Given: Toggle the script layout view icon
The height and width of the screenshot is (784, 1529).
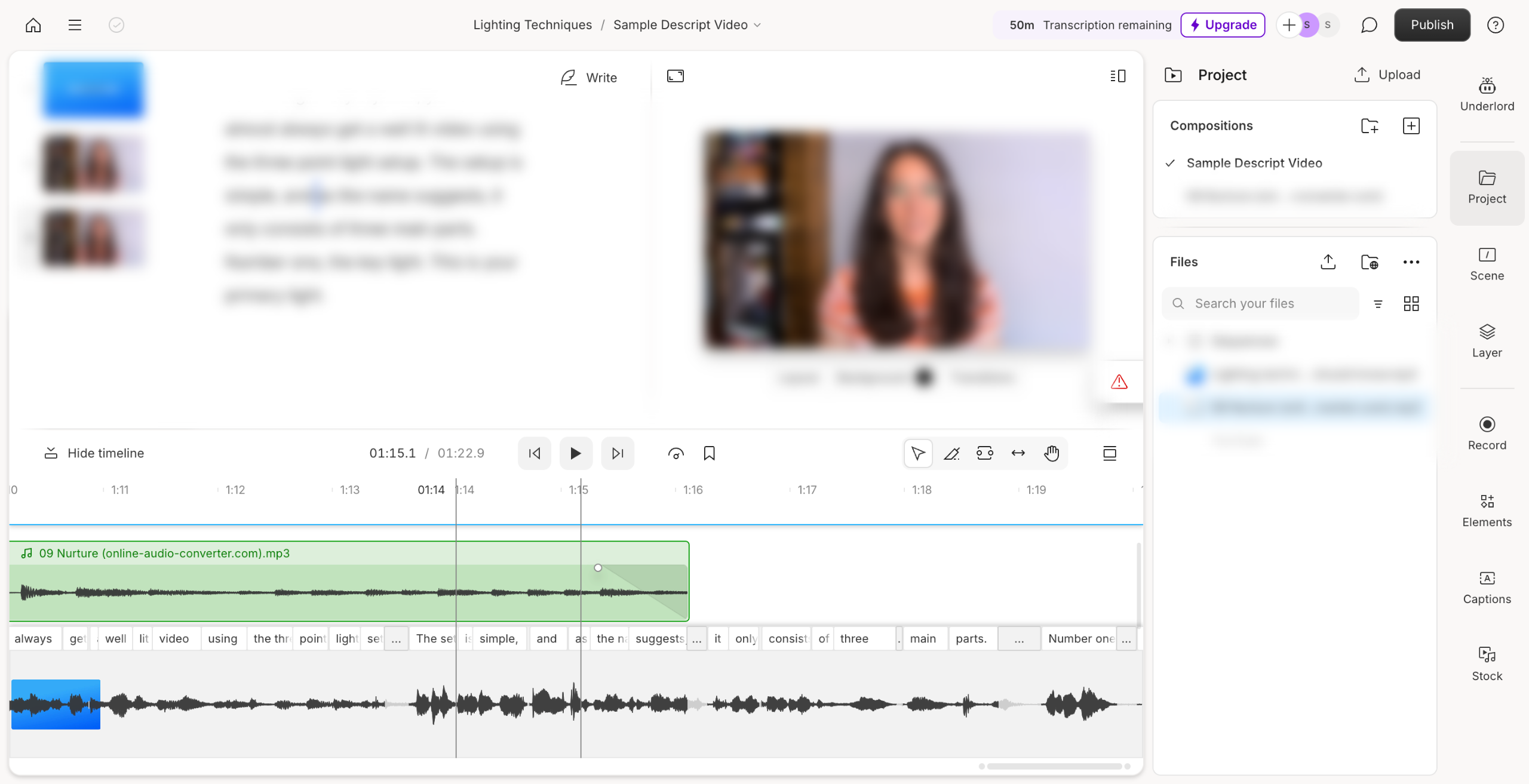Looking at the screenshot, I should (1117, 76).
